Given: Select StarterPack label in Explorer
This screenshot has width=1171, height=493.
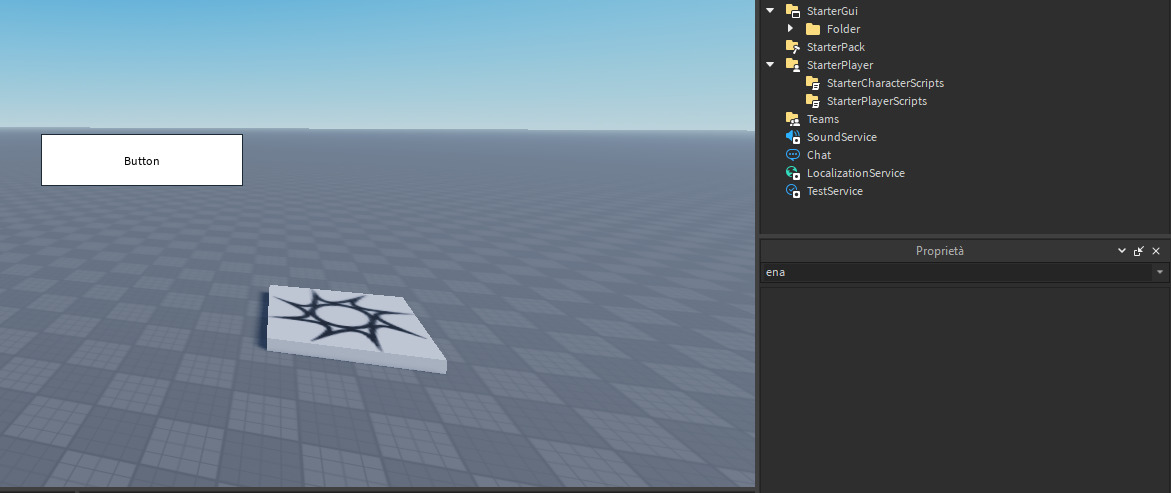Looking at the screenshot, I should (836, 47).
